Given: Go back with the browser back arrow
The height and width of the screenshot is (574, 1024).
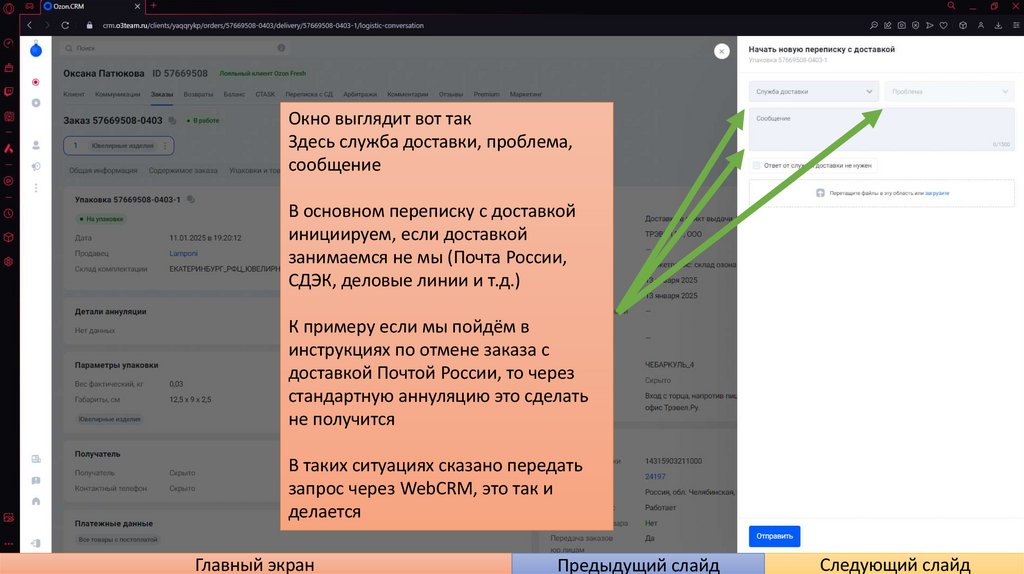Looking at the screenshot, I should tap(29, 25).
